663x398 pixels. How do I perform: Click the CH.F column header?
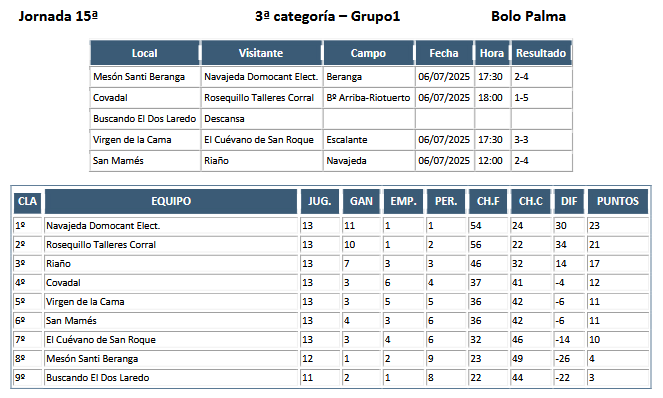488,201
